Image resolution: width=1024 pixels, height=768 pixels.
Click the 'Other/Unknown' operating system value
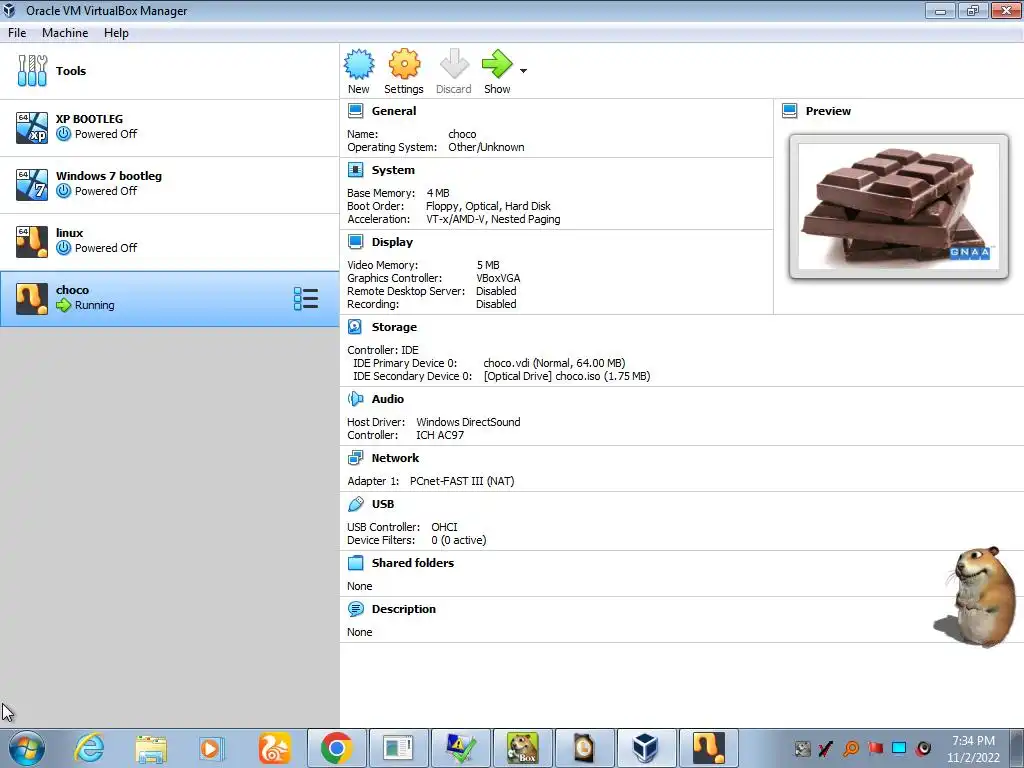click(x=486, y=148)
